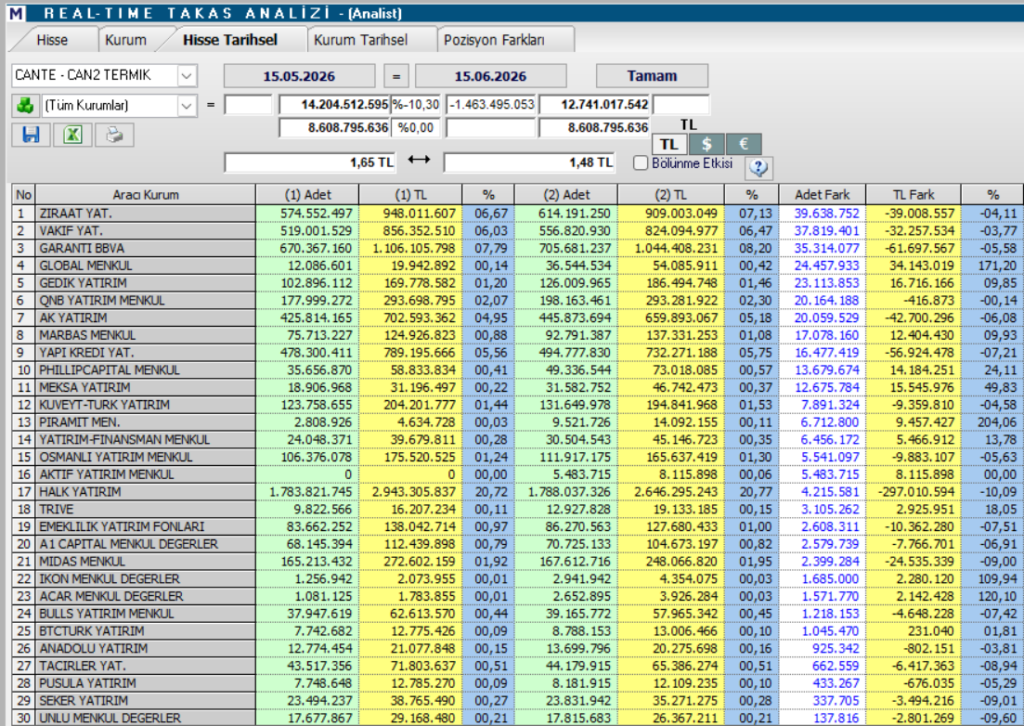Select the AK YATIRIM row
The height and width of the screenshot is (726, 1024).
(x=517, y=318)
